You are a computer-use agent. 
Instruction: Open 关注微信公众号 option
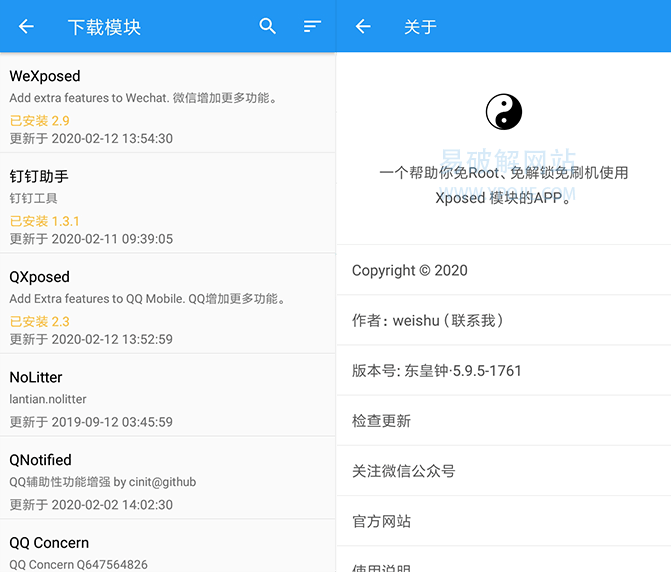[503, 471]
